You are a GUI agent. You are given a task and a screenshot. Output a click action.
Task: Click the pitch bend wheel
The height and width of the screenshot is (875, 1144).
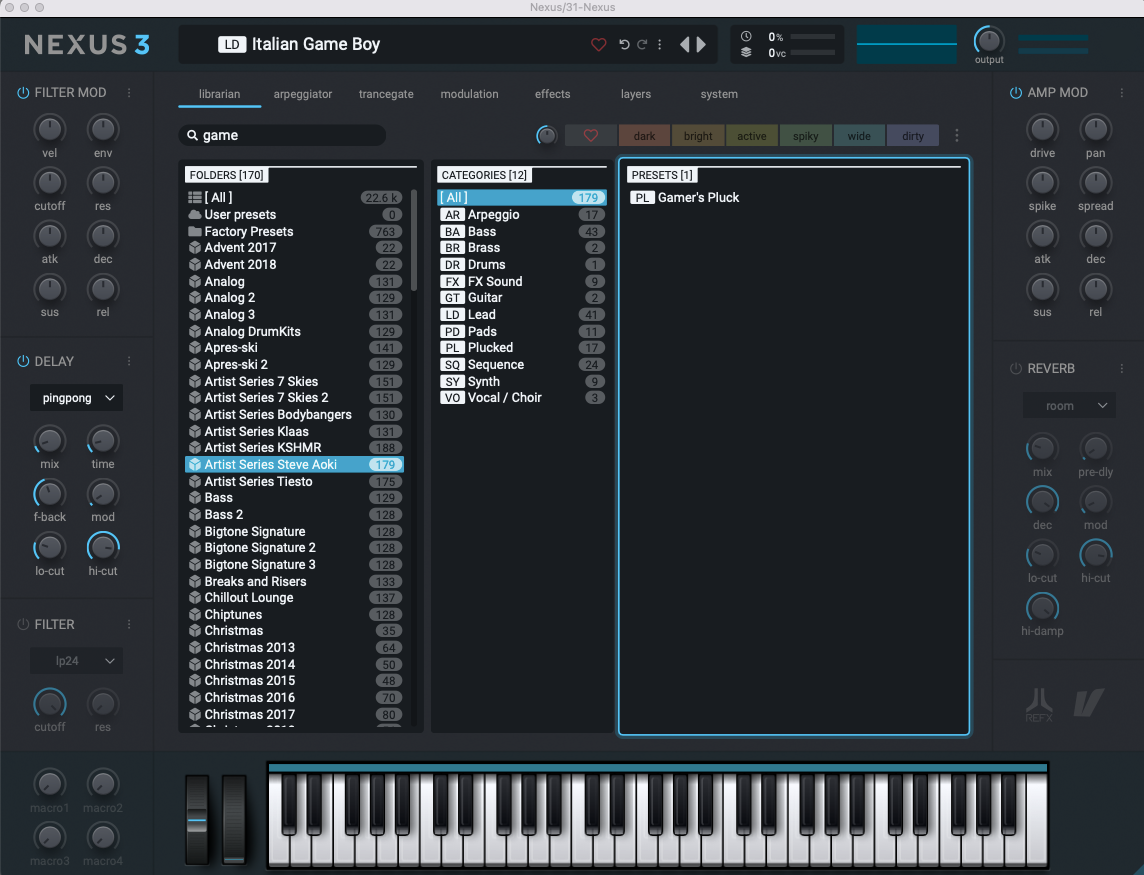click(x=197, y=820)
